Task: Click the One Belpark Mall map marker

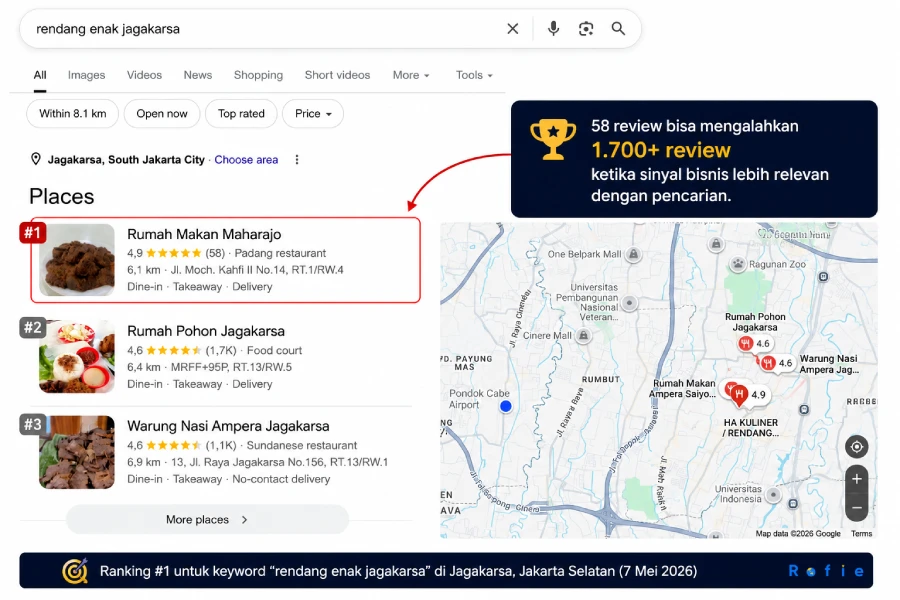Action: 633,254
